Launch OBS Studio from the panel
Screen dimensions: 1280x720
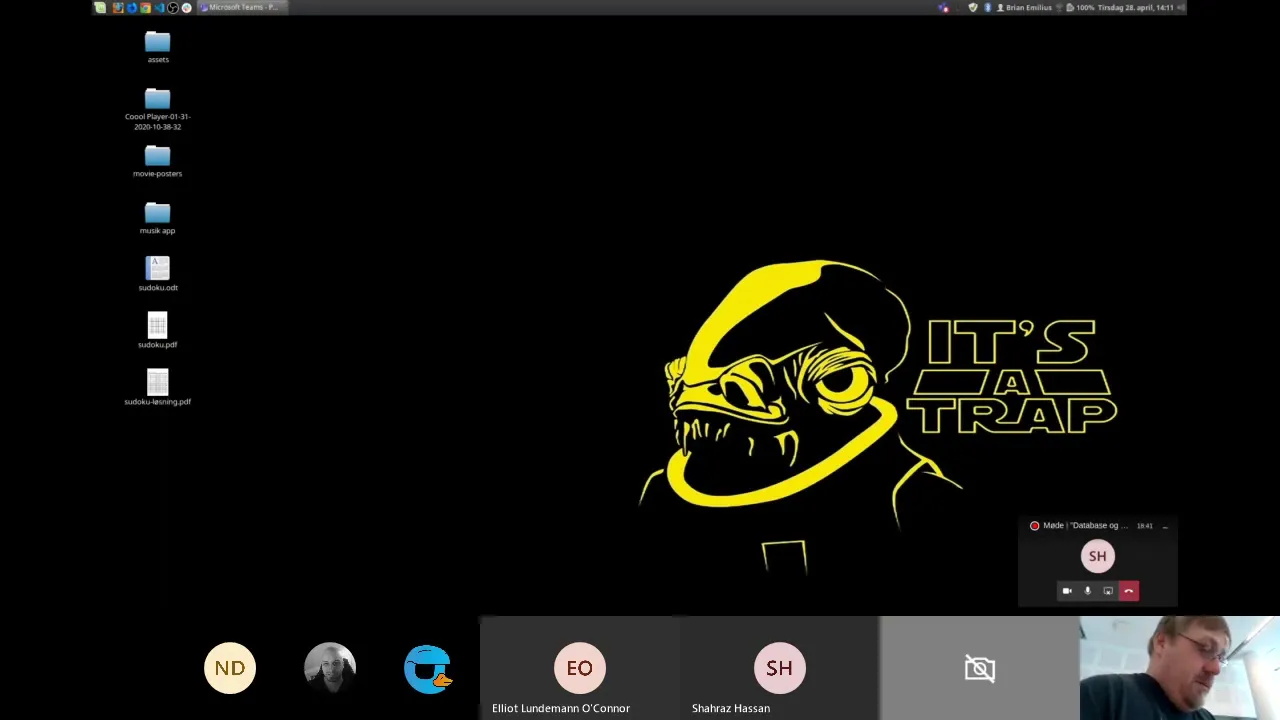[173, 7]
